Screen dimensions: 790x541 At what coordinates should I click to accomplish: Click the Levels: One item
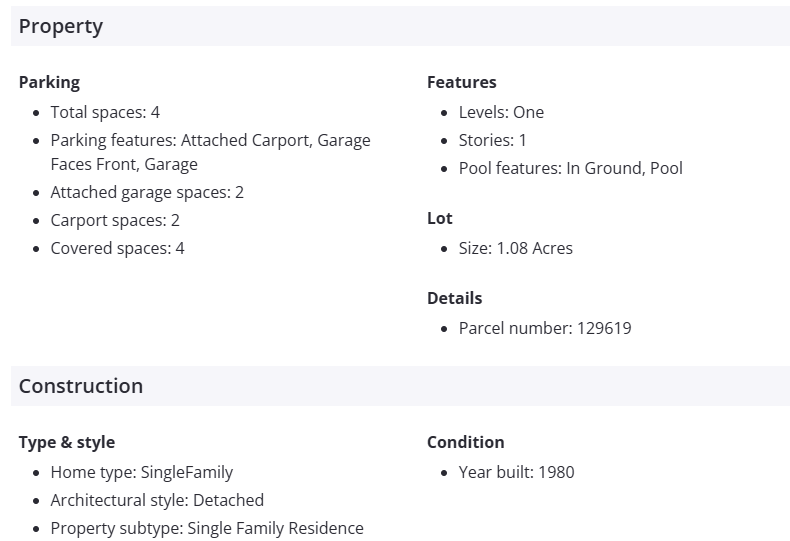tap(501, 112)
